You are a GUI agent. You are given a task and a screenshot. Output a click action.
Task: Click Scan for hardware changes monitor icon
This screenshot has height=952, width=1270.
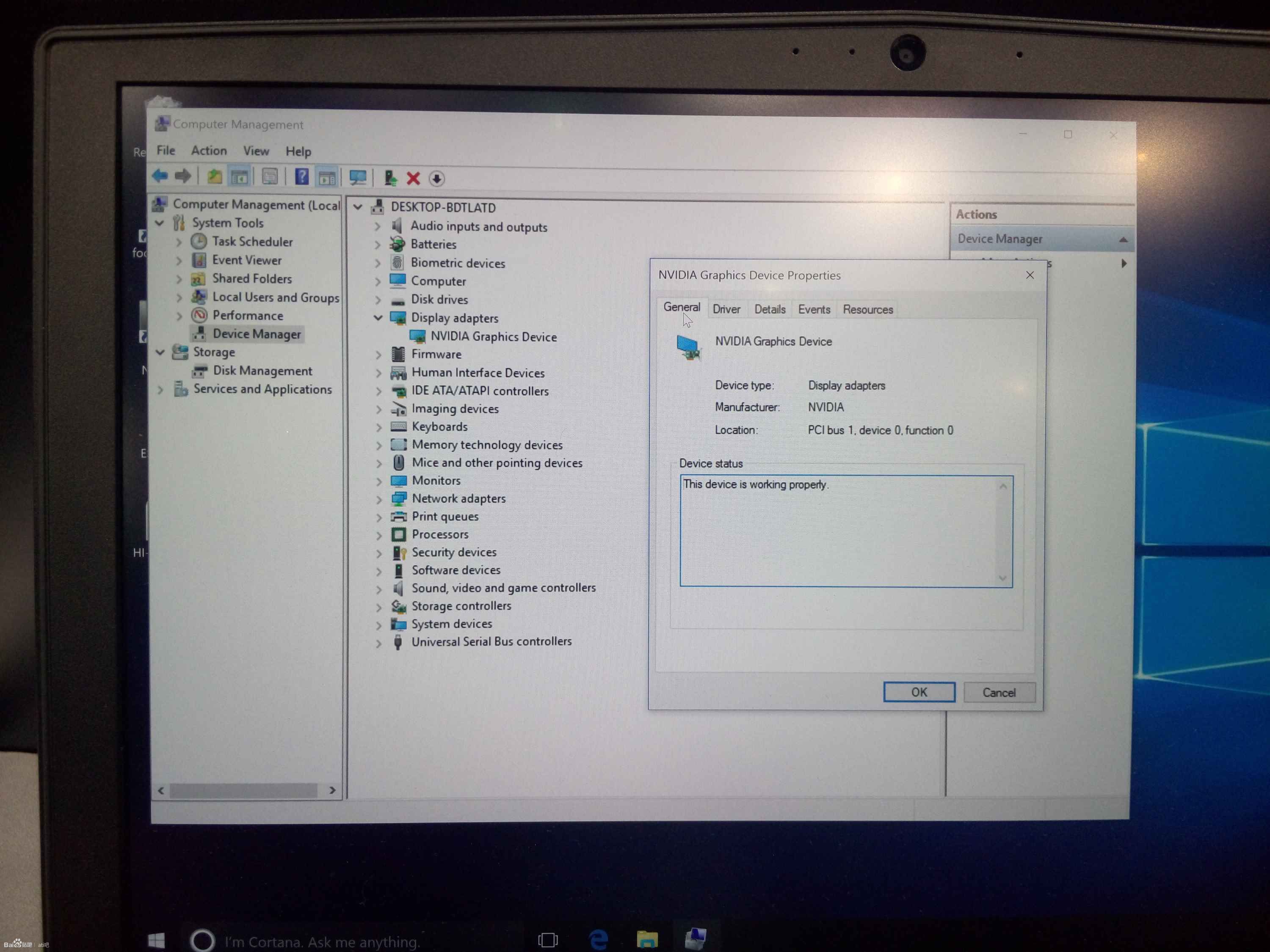[x=358, y=177]
